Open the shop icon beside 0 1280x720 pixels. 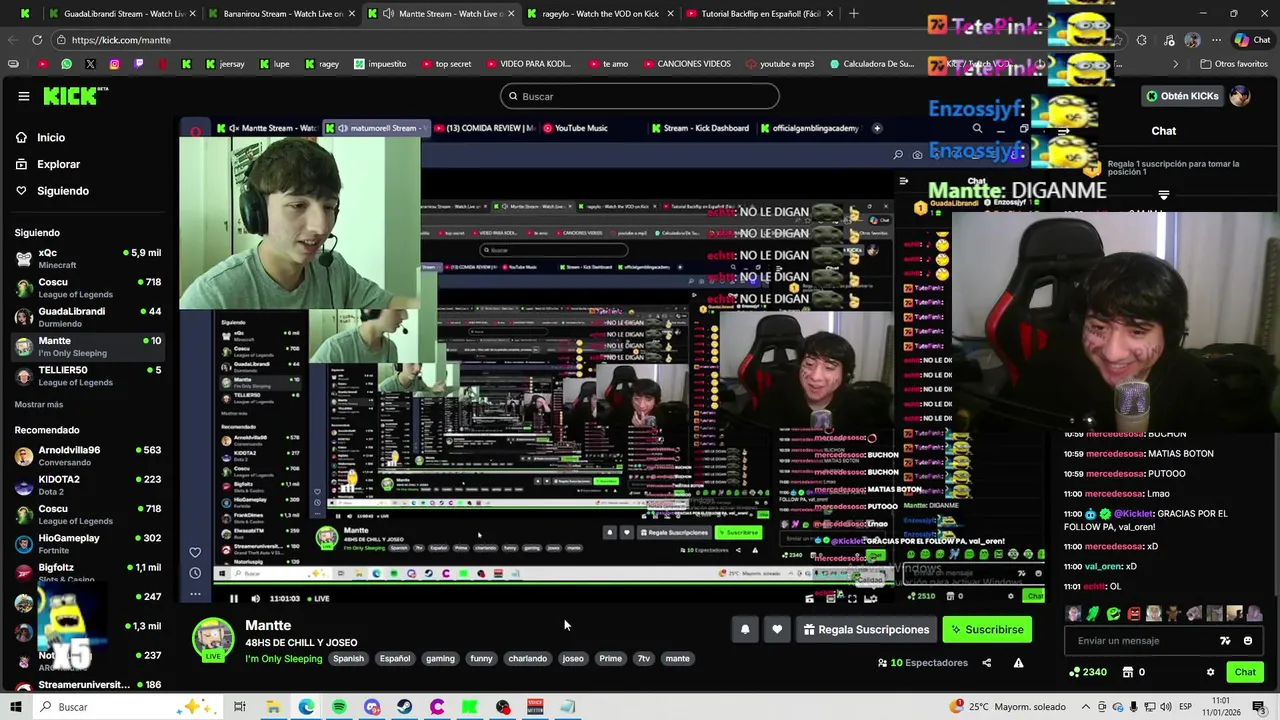[1128, 672]
